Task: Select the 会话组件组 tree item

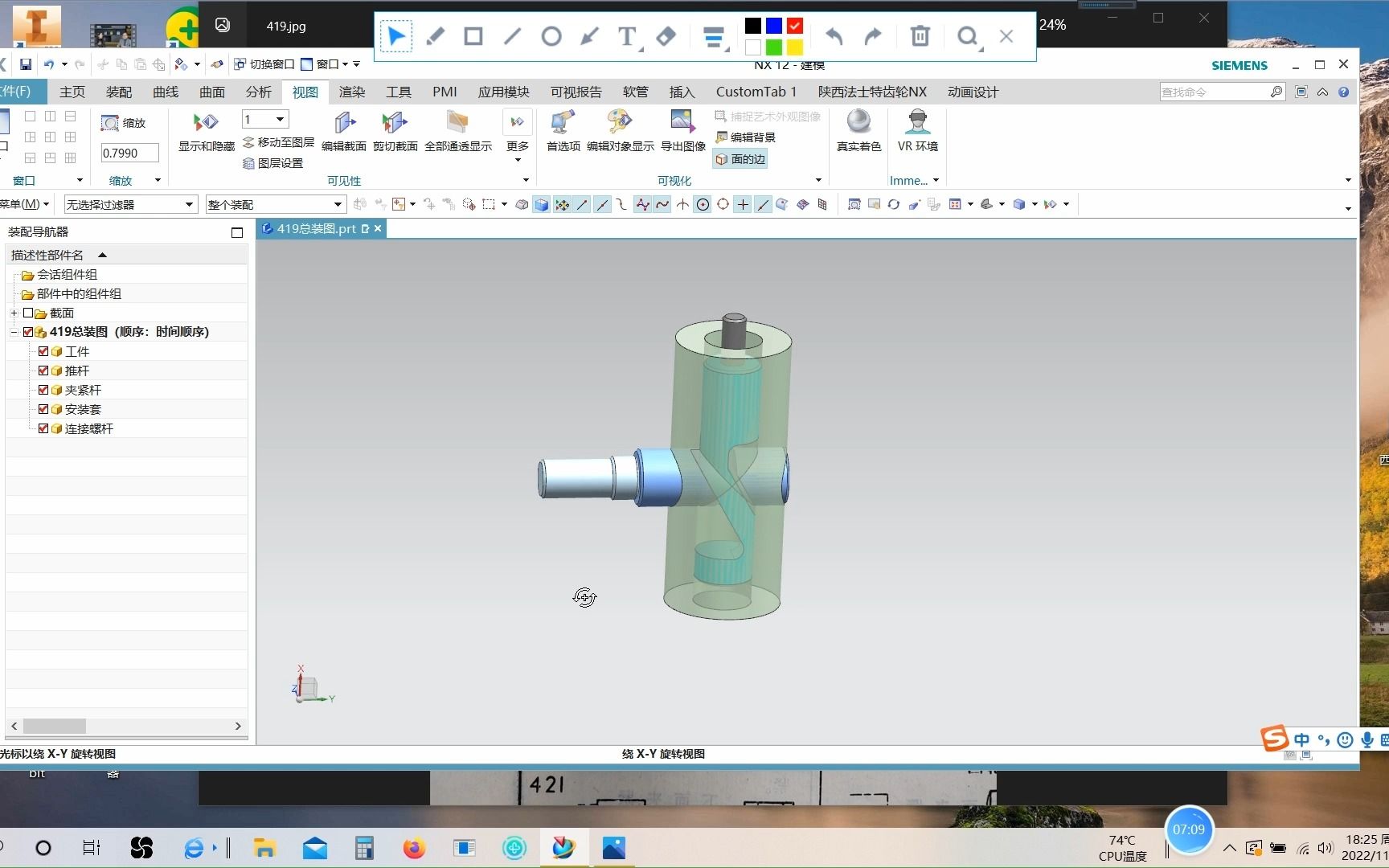Action: coord(67,275)
